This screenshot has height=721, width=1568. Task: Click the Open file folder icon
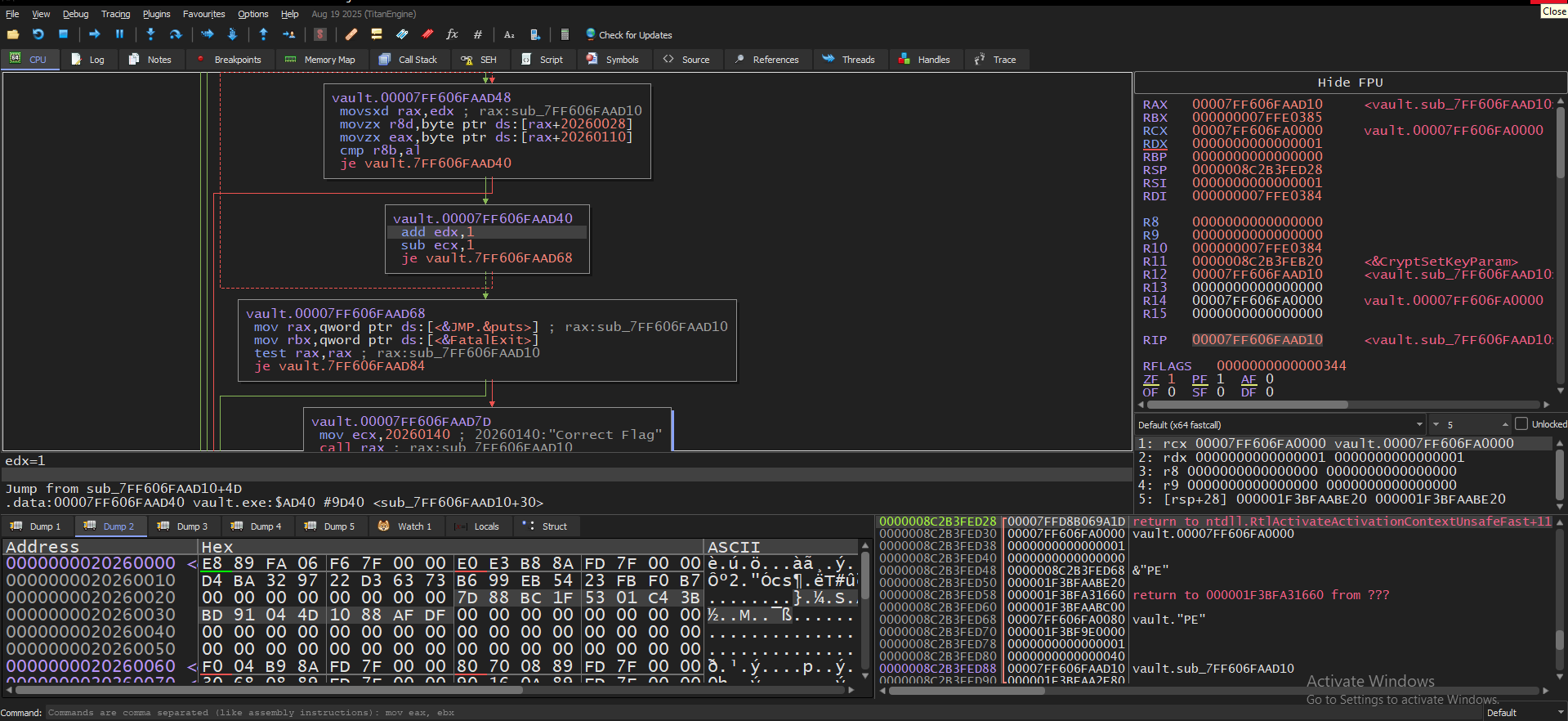13,34
